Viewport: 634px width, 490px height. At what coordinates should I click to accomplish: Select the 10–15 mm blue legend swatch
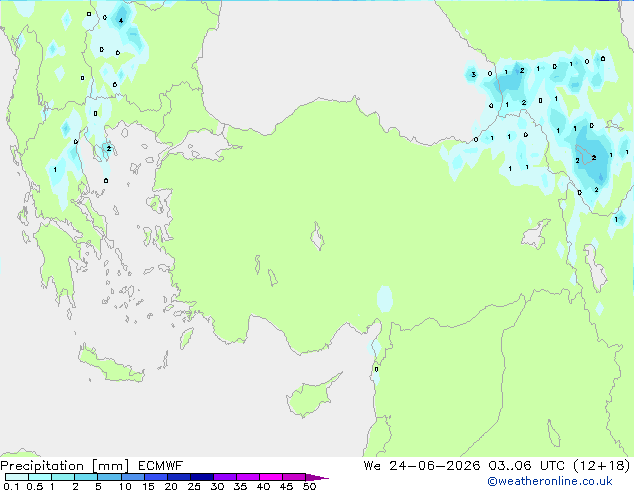pos(132,477)
